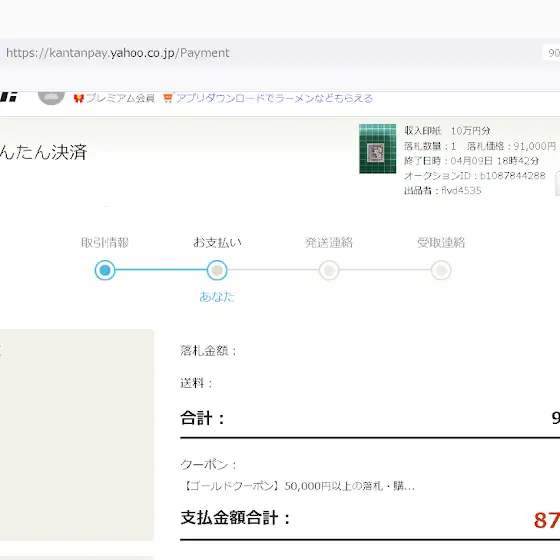
Task: Click the 収入印紙 10万円分 item title
Action: [x=447, y=131]
